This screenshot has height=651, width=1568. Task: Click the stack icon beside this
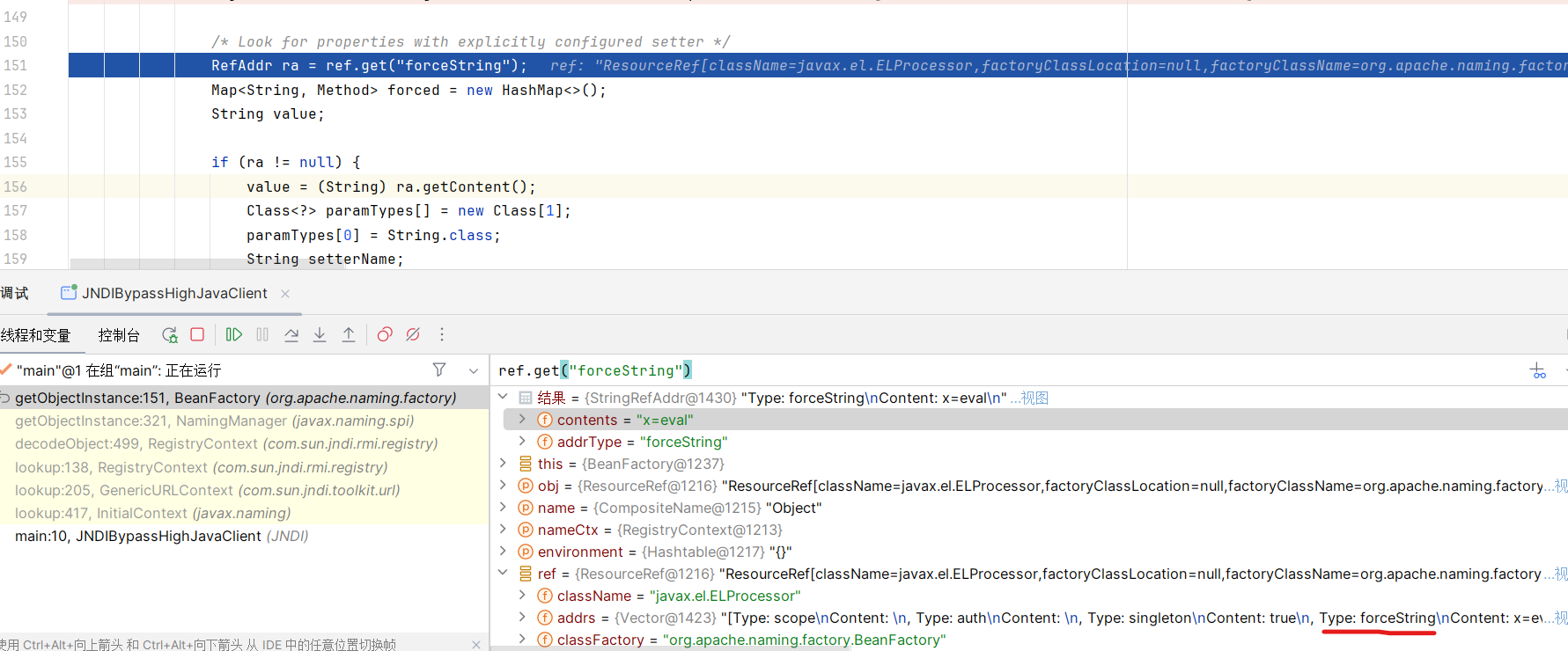(x=526, y=464)
